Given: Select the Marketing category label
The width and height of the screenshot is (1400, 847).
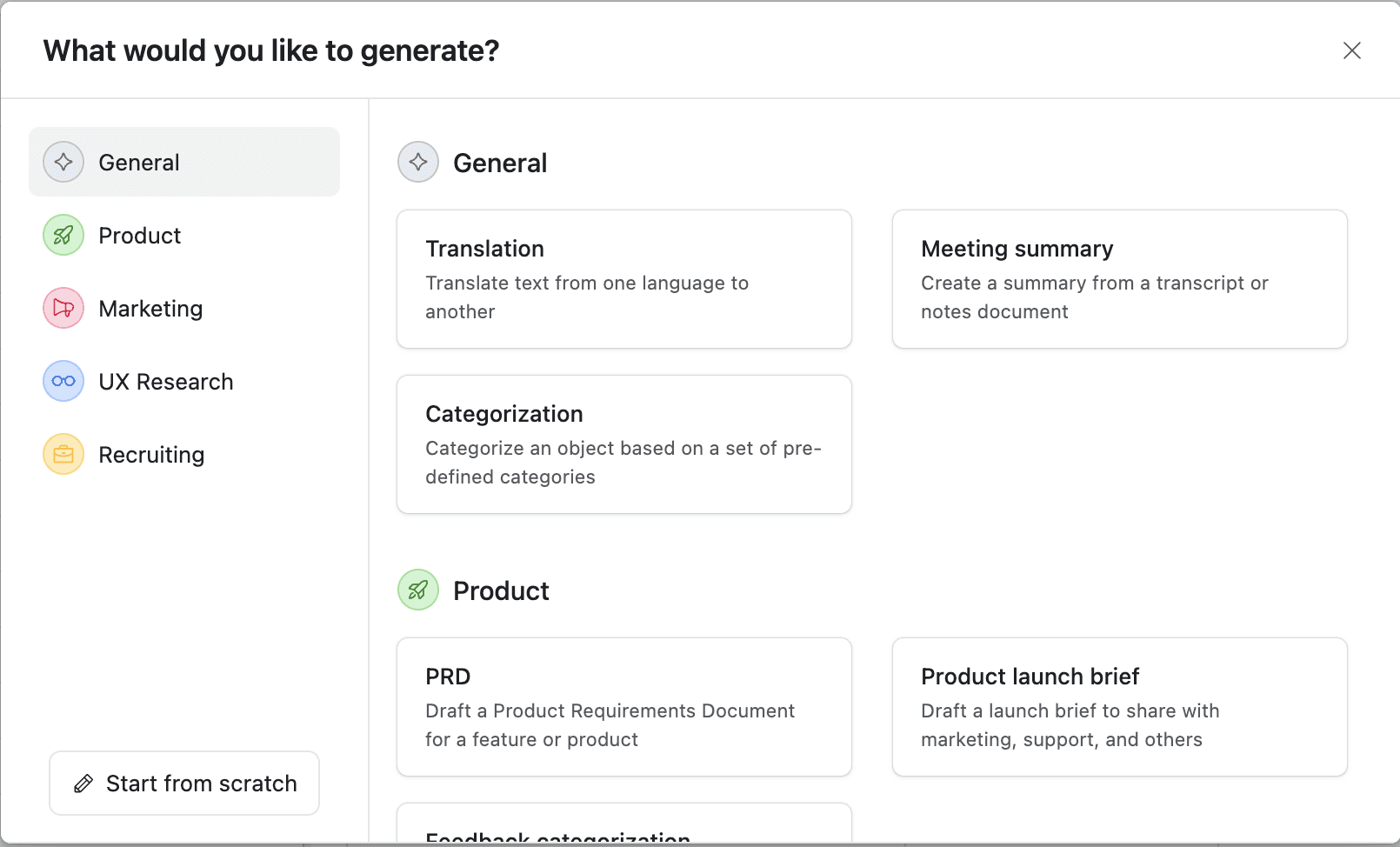Looking at the screenshot, I should pyautogui.click(x=150, y=309).
